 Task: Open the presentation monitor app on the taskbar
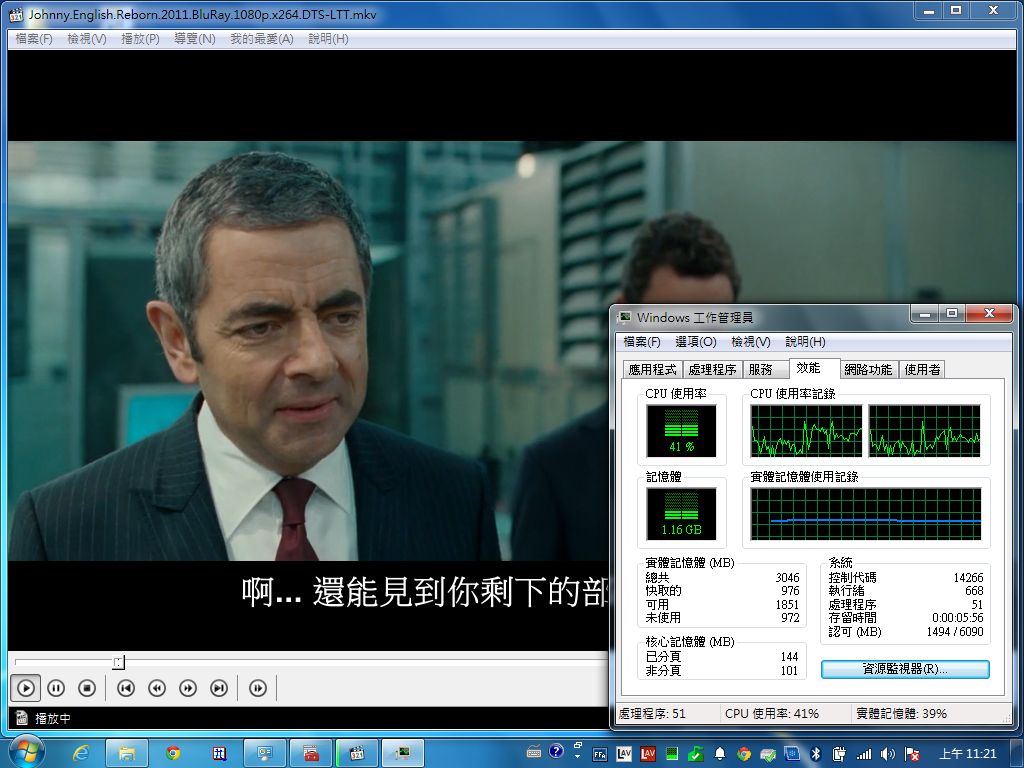click(x=264, y=754)
